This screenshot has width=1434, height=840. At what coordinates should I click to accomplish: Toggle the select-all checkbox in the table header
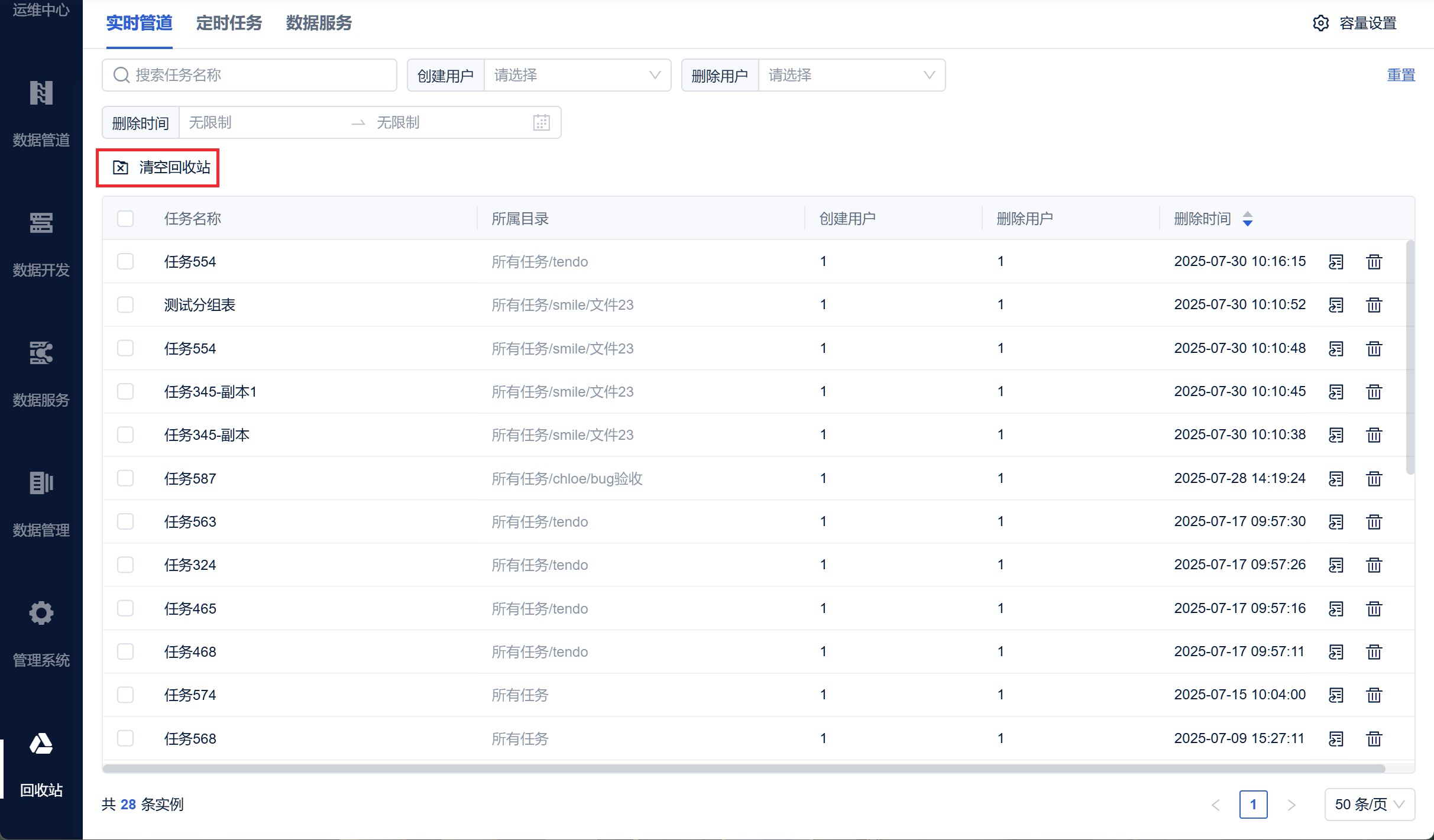click(x=125, y=219)
